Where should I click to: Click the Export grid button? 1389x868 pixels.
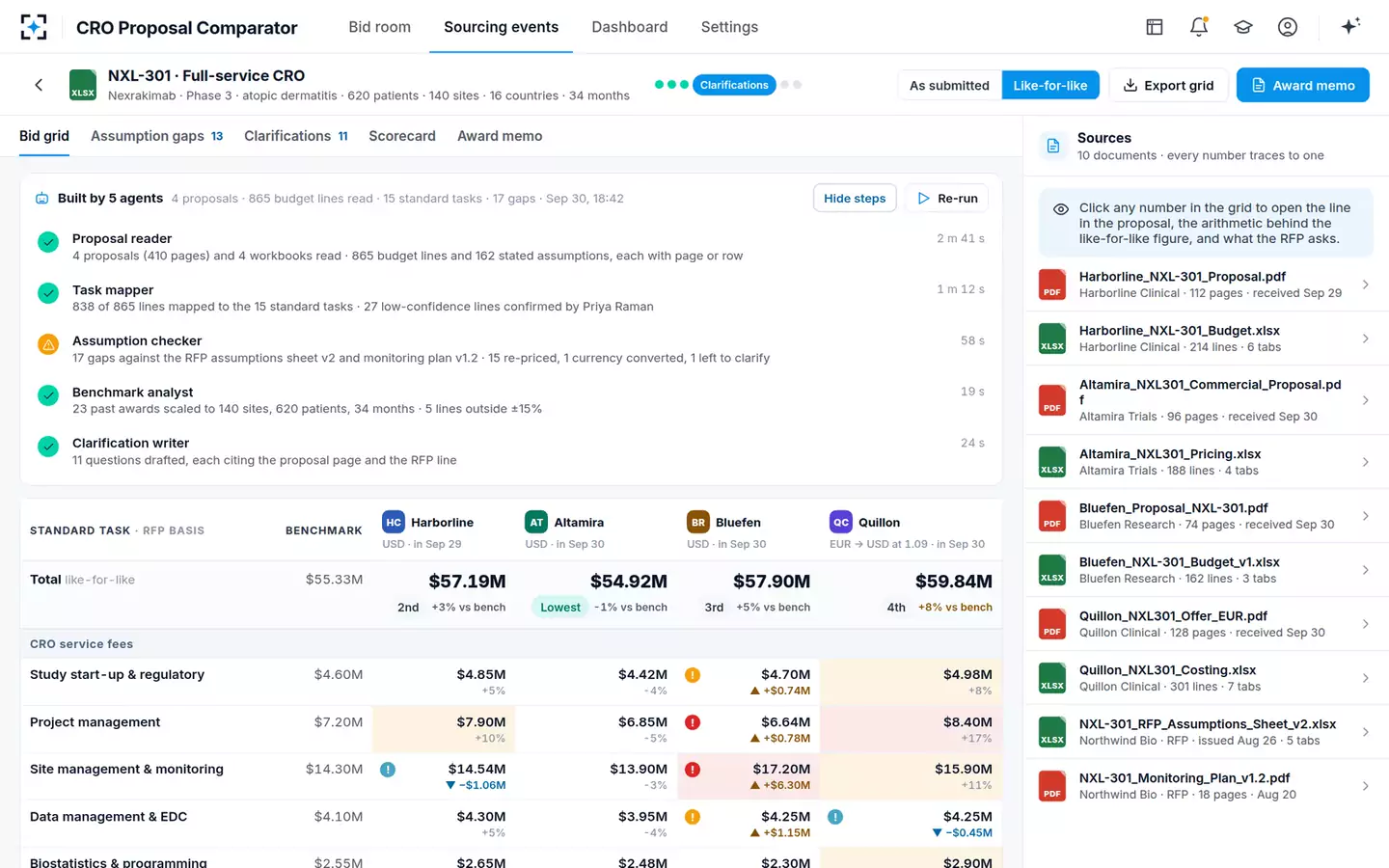[x=1168, y=85]
